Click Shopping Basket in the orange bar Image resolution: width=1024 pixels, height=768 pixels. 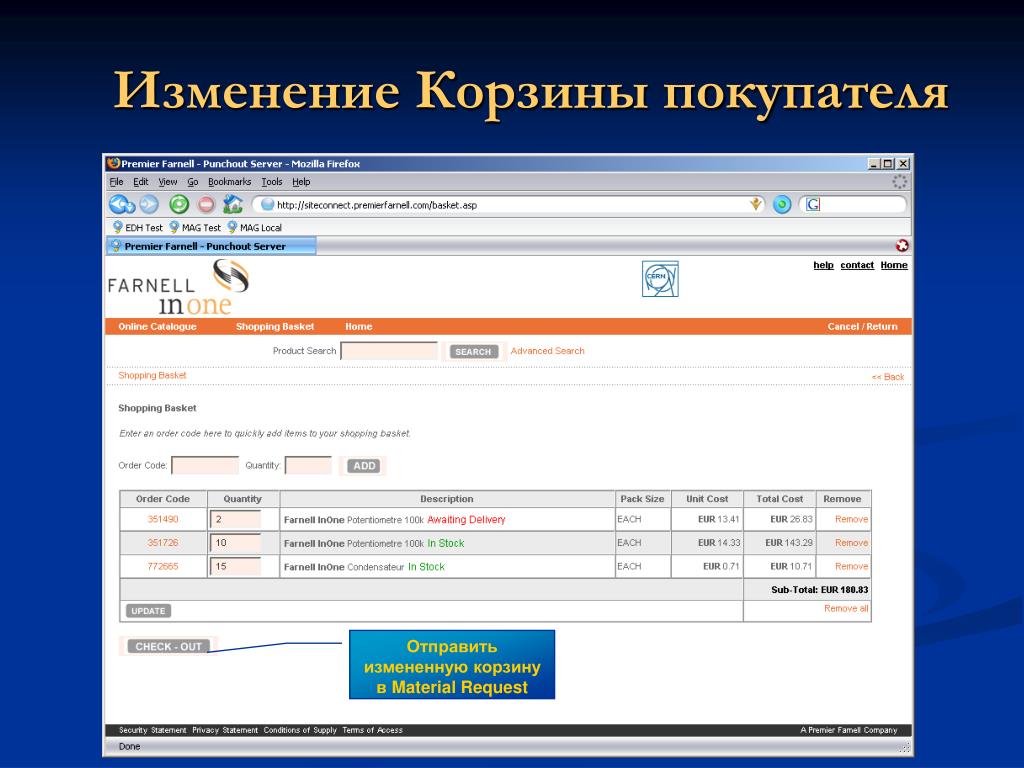pos(275,327)
